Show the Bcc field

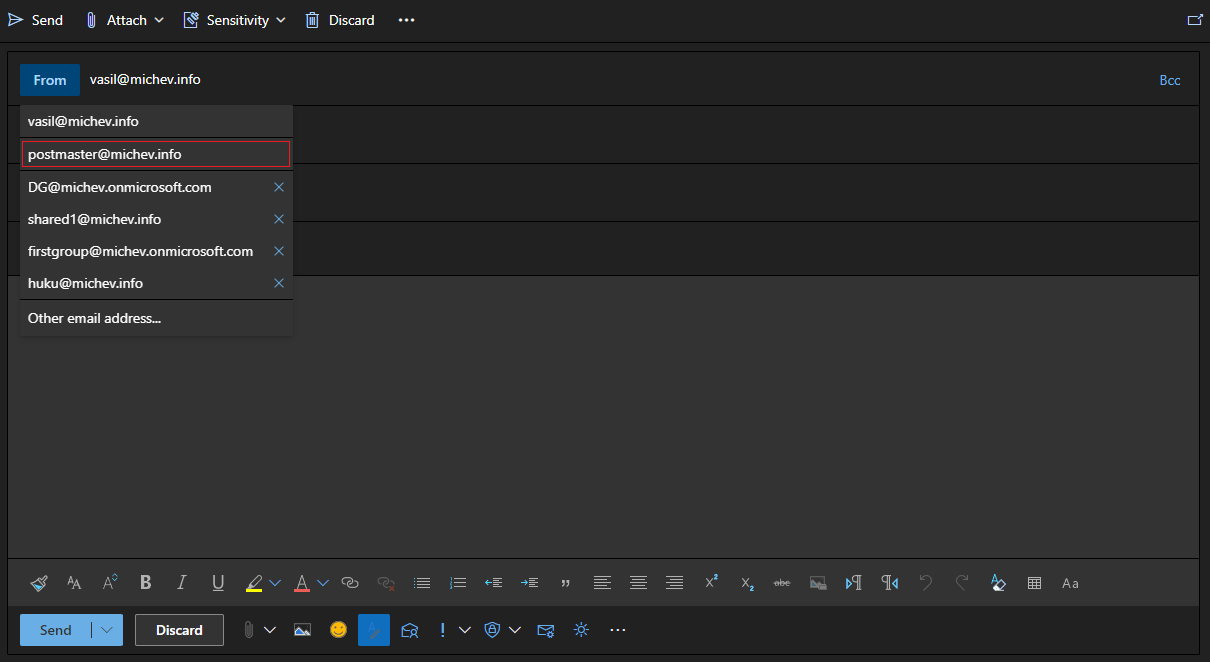click(1170, 80)
